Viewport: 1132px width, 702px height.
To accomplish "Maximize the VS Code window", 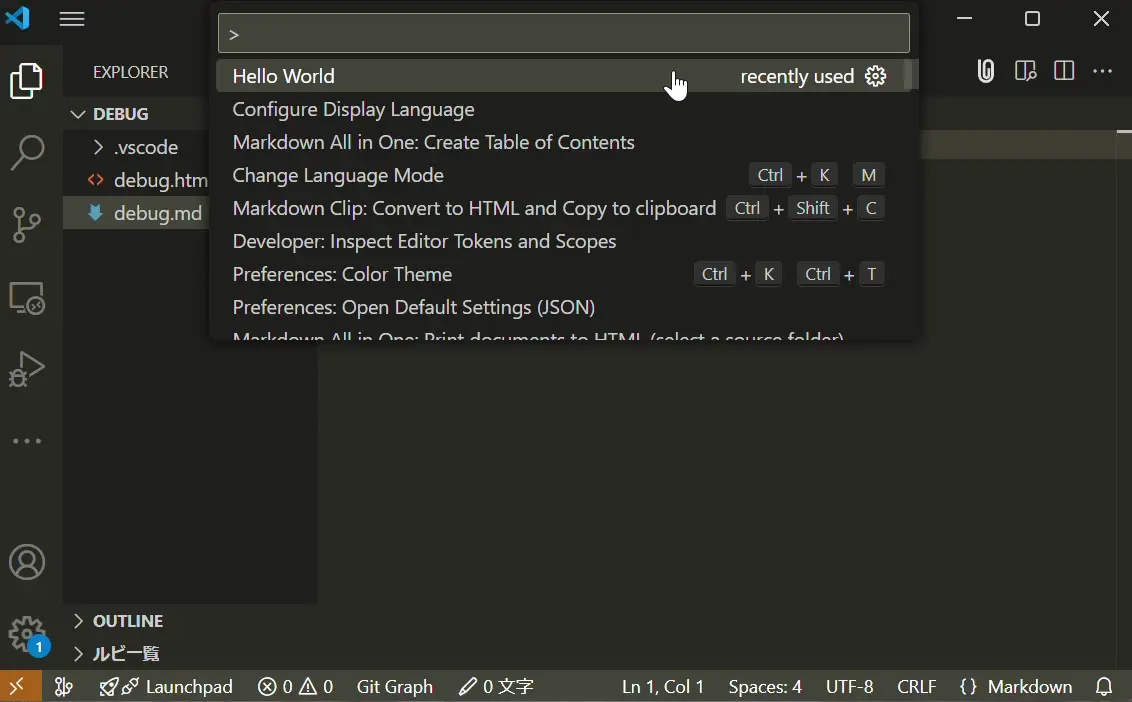I will [1032, 18].
